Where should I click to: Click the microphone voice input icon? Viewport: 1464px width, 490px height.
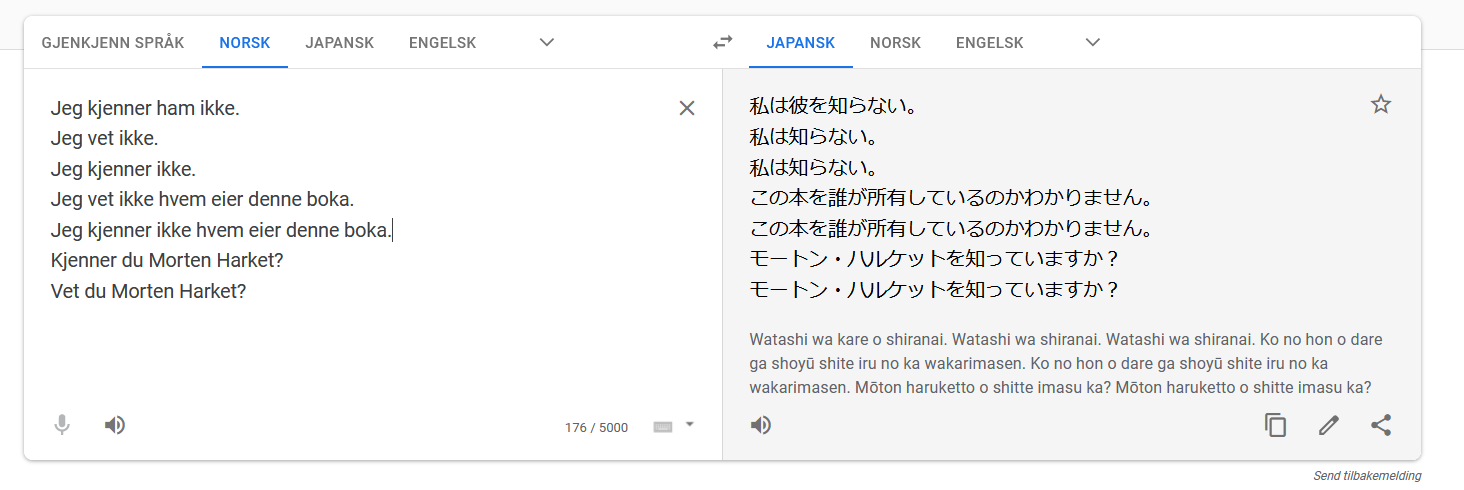point(62,426)
